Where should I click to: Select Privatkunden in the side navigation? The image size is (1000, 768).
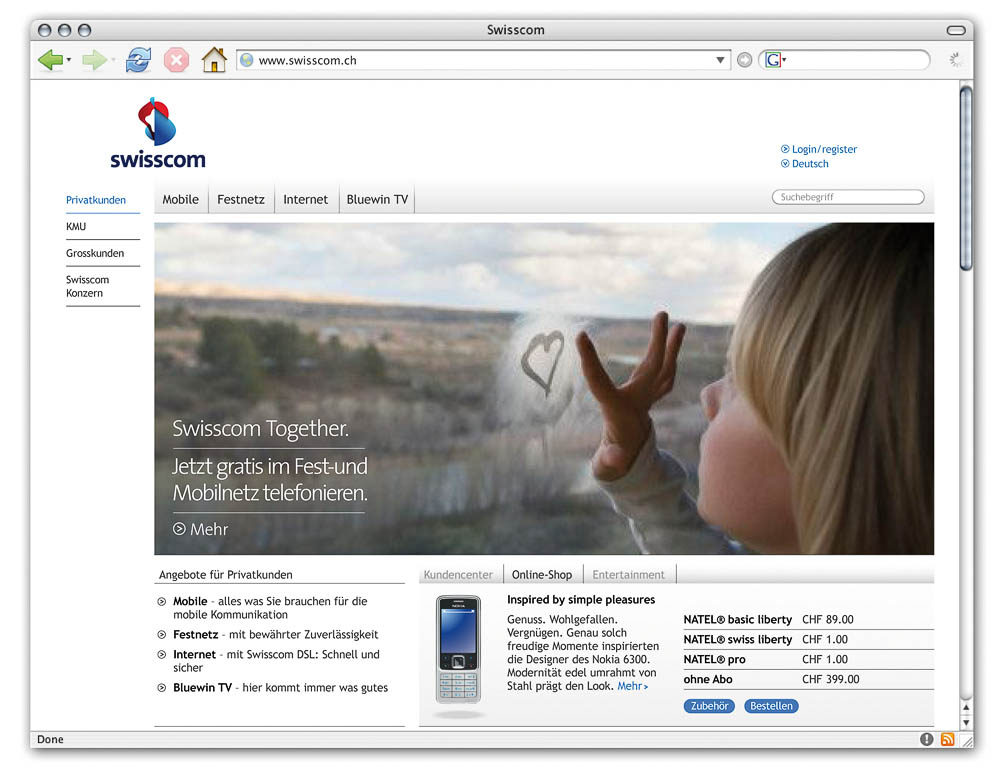click(x=96, y=200)
